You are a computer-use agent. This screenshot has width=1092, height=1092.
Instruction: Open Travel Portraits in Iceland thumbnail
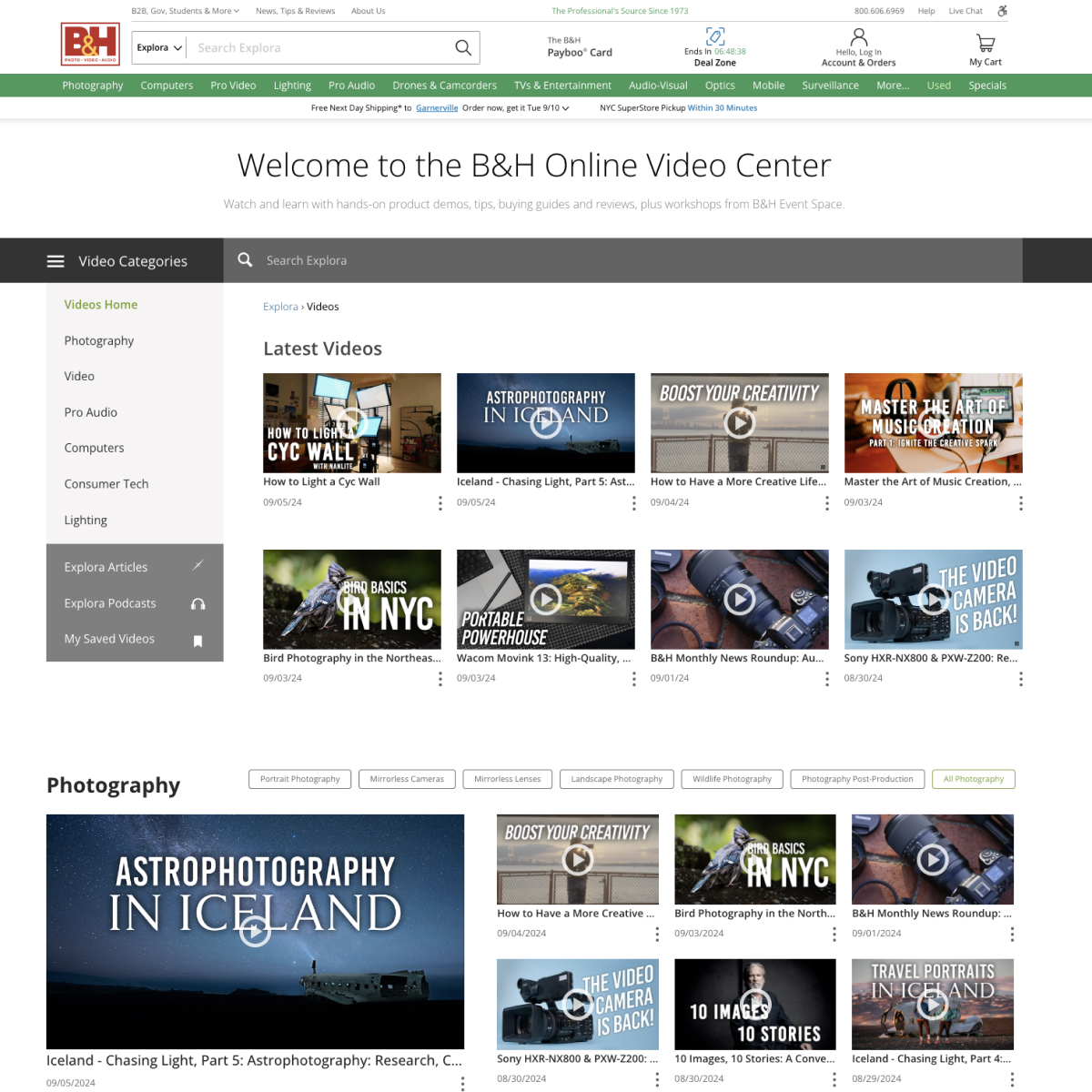(933, 1005)
